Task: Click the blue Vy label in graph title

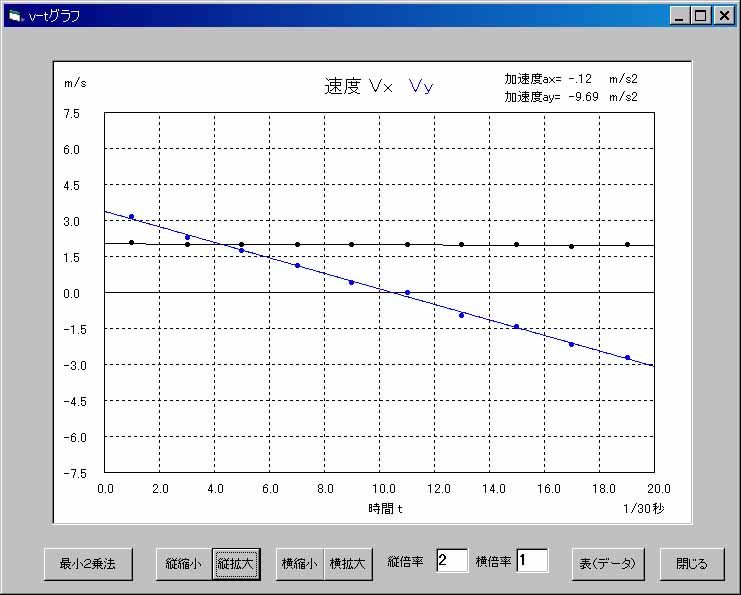Action: (421, 86)
